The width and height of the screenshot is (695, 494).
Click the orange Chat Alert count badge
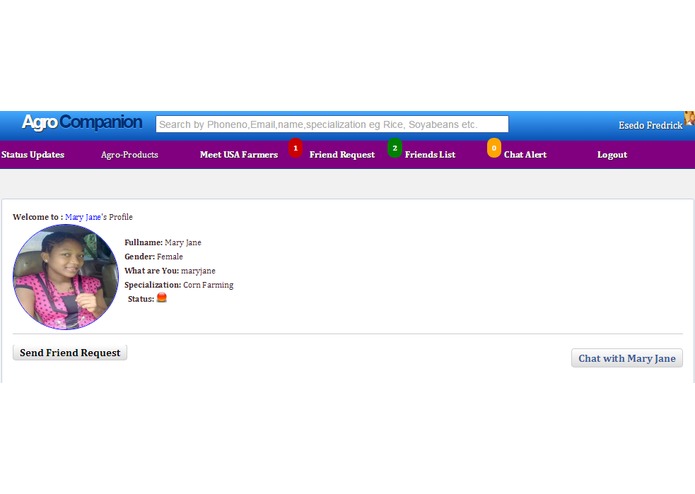(x=494, y=148)
